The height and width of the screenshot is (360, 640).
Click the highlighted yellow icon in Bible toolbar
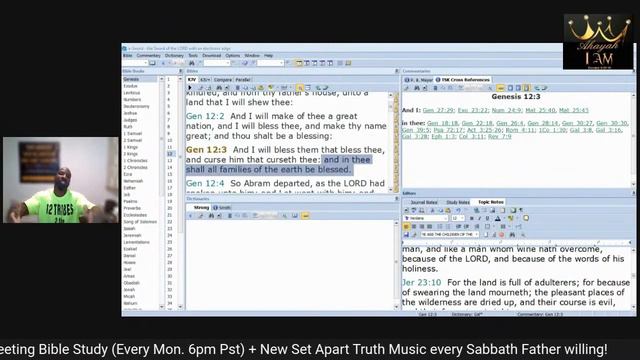(x=300, y=87)
